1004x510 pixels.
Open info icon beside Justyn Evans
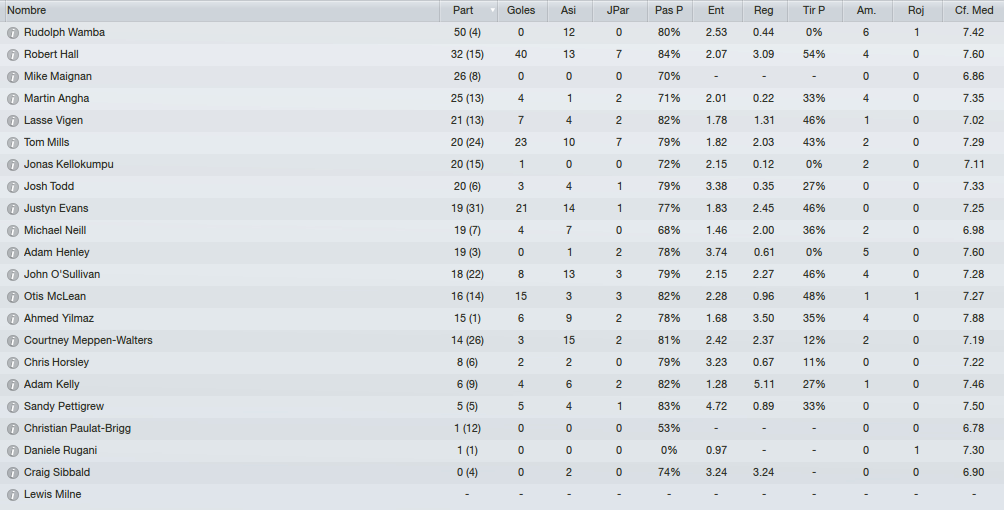12,208
